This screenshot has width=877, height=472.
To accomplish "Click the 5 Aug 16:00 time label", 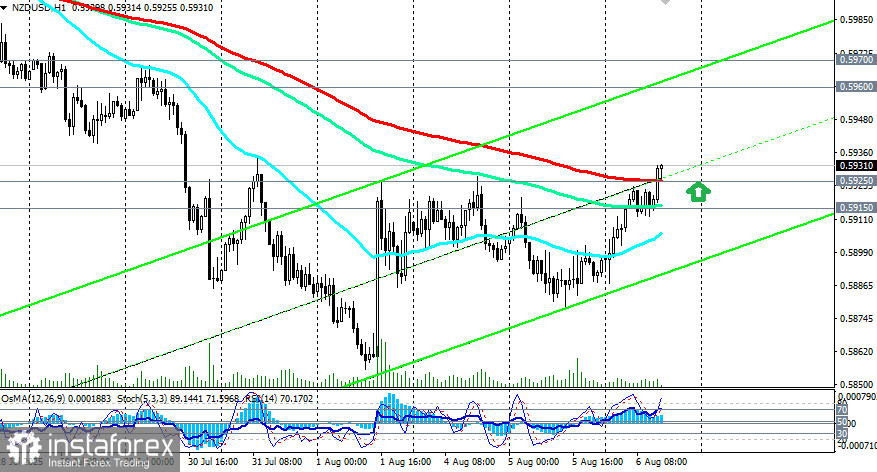I will [x=597, y=462].
